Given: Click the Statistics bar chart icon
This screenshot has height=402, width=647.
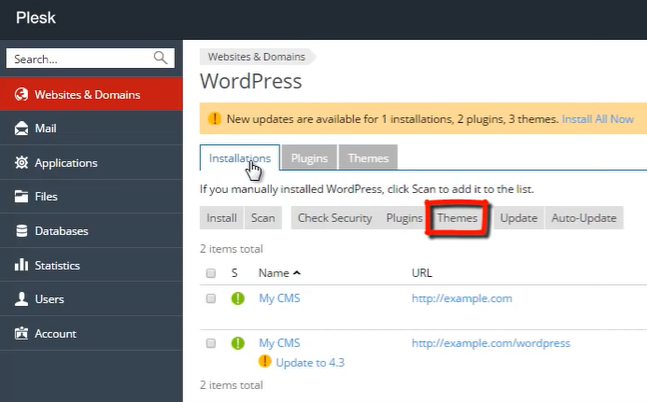Looking at the screenshot, I should coord(21,265).
